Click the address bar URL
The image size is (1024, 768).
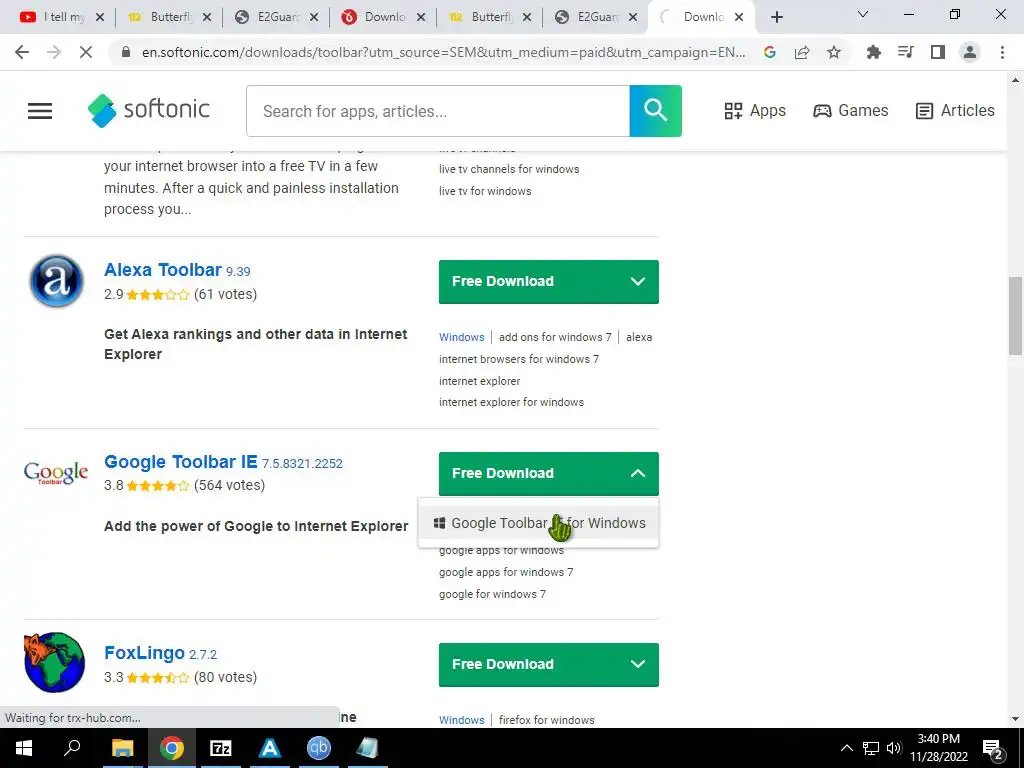pyautogui.click(x=443, y=52)
